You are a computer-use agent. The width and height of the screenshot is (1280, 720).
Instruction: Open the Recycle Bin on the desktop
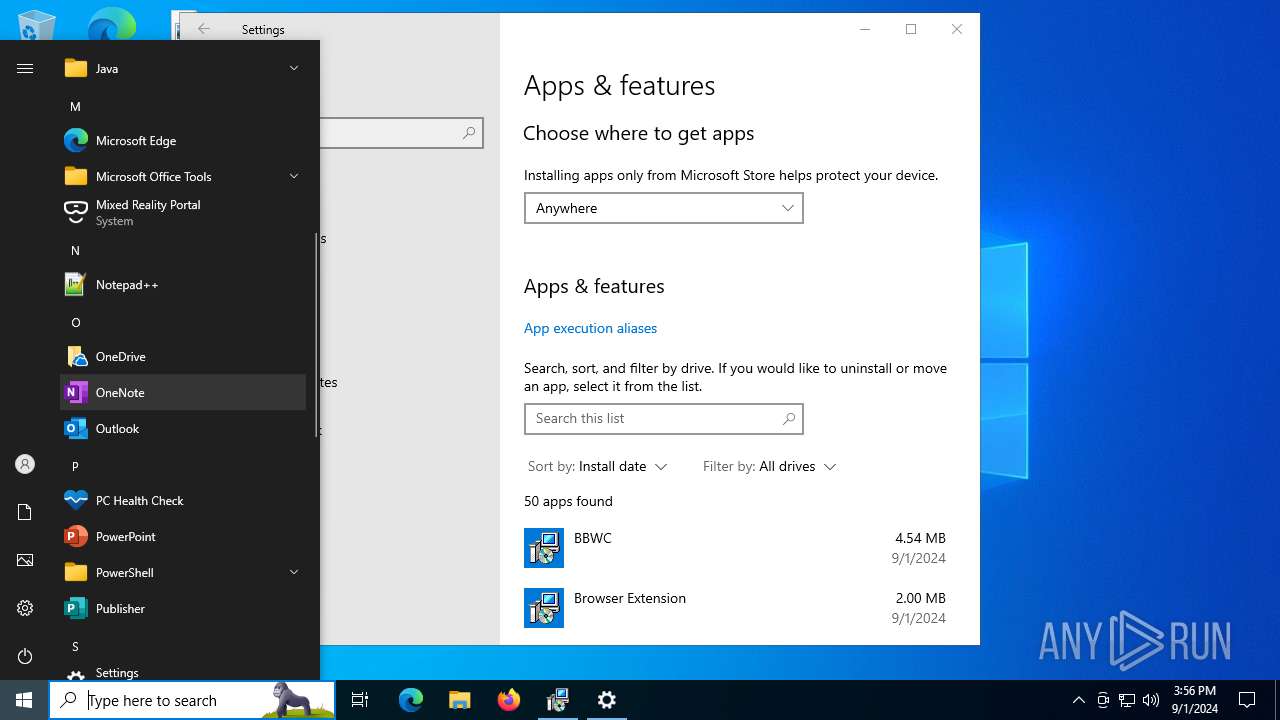[37, 25]
